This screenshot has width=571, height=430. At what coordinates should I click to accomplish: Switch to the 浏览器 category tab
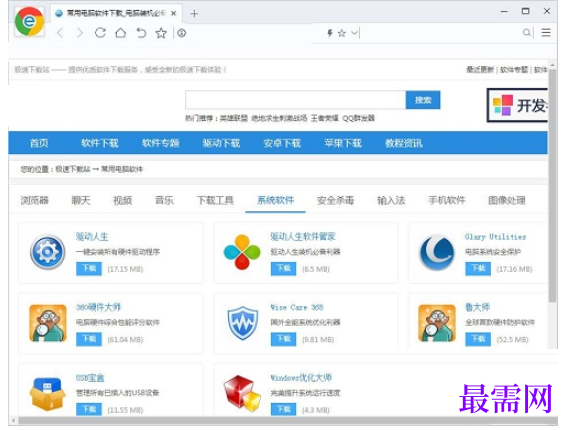[35, 200]
